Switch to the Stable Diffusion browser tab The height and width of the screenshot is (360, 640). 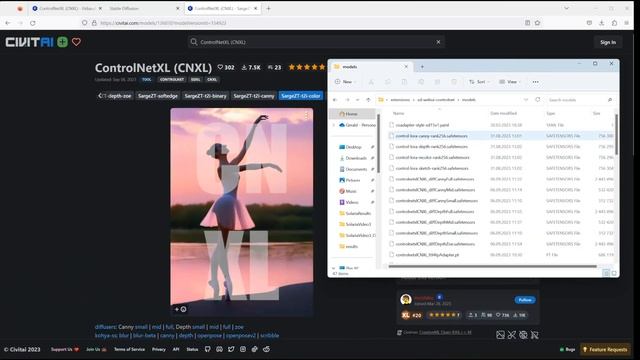click(x=143, y=9)
